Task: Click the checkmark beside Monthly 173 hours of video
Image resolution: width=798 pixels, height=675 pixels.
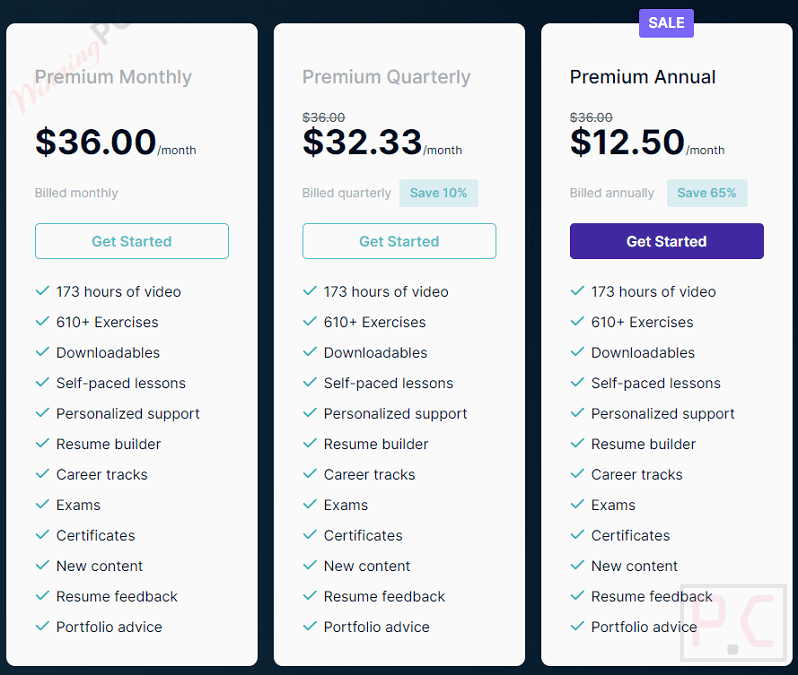Action: [42, 291]
